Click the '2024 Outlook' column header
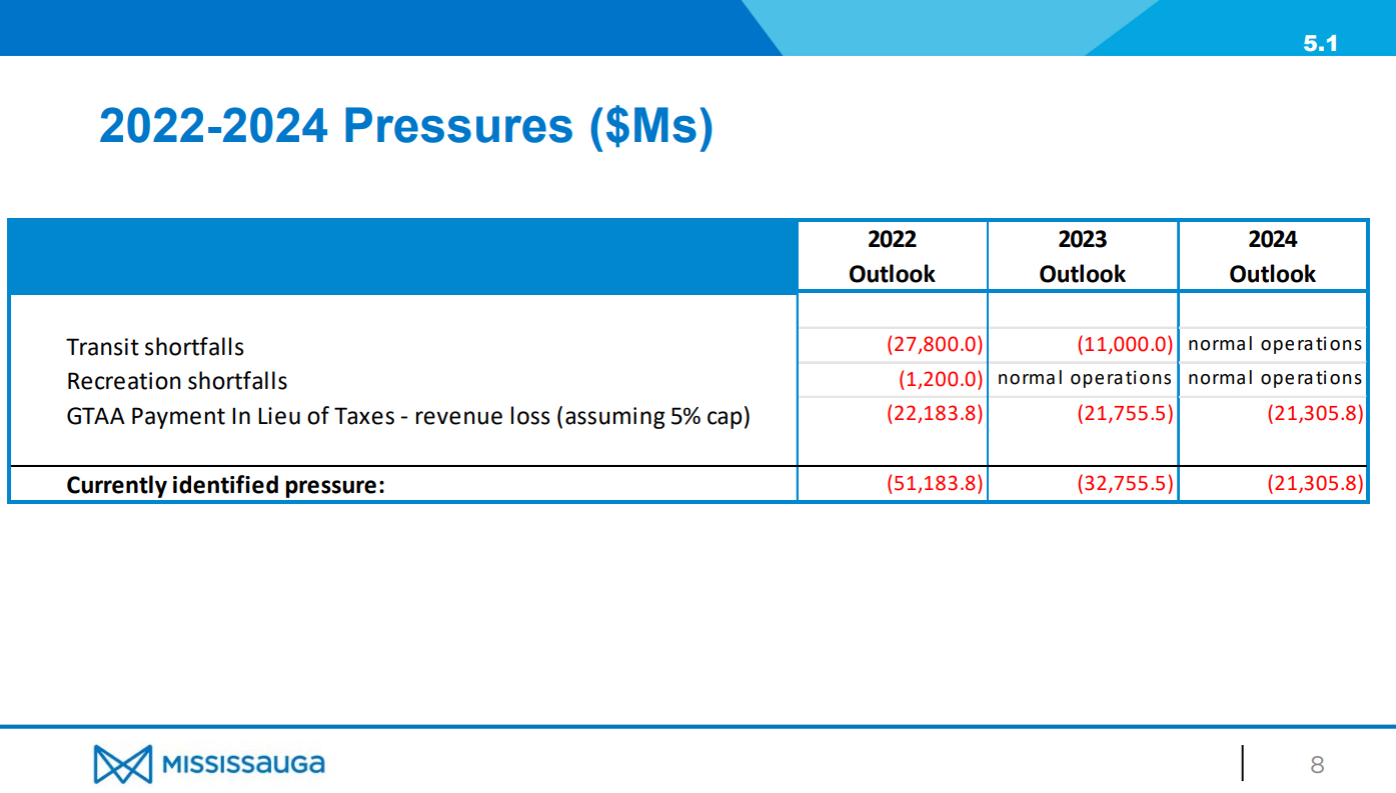1396x793 pixels. [x=1272, y=256]
